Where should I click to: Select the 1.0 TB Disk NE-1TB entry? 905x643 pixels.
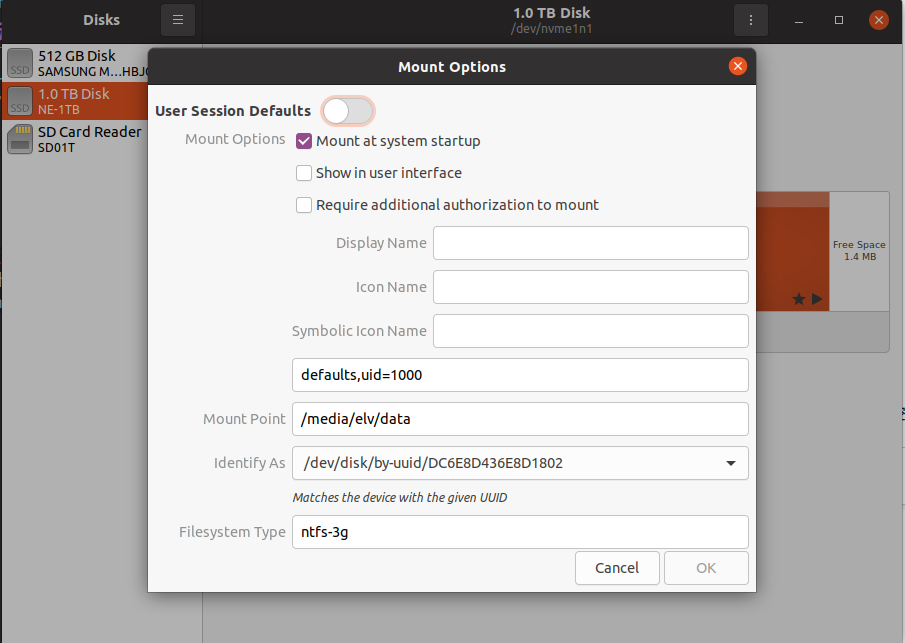[x=76, y=101]
